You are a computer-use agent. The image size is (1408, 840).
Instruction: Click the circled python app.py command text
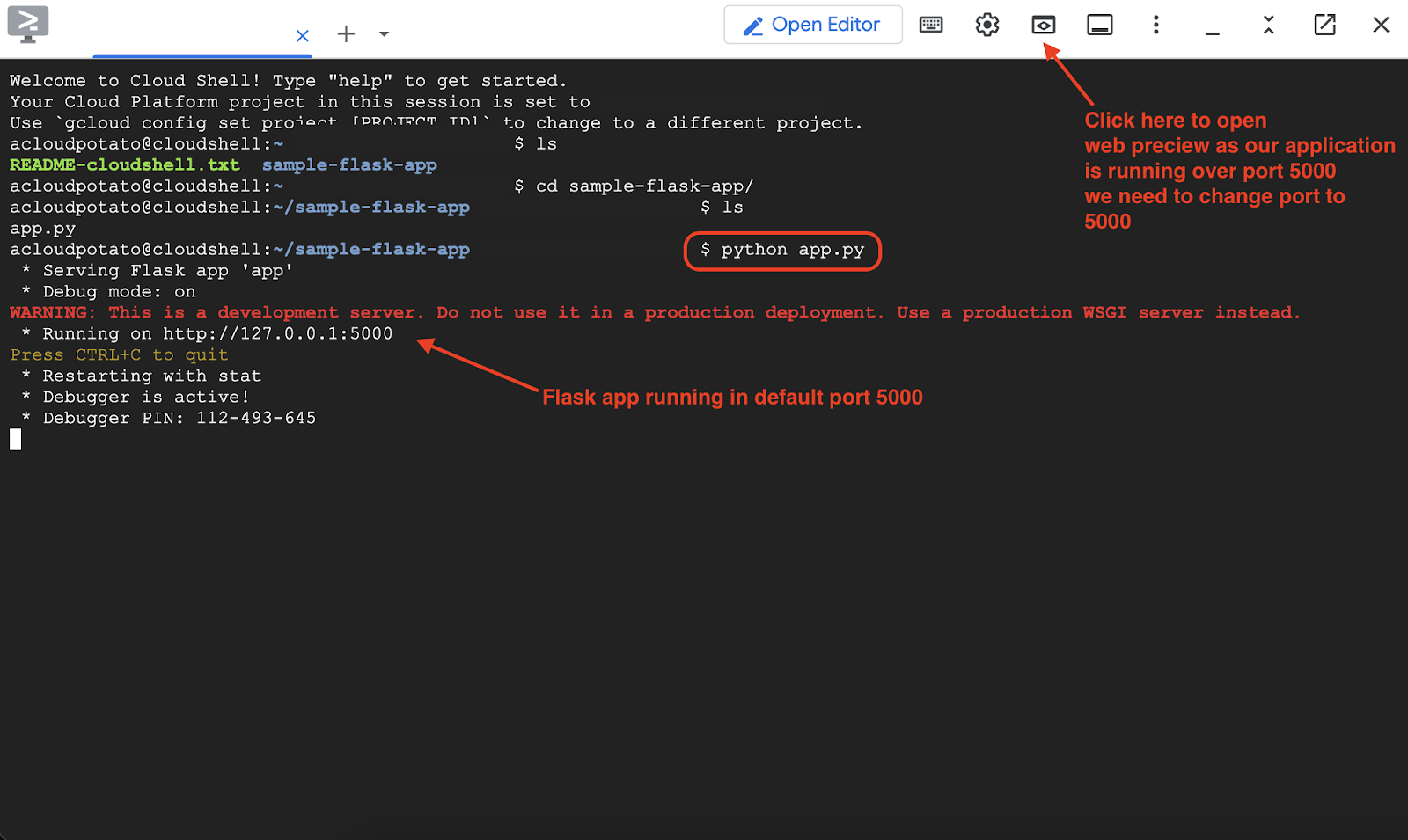[792, 250]
